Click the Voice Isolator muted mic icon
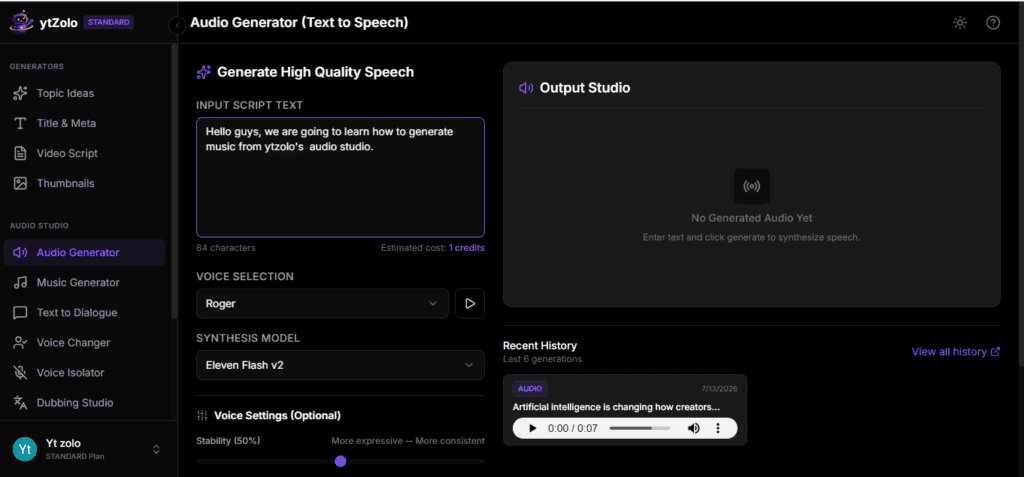1024x477 pixels. 20,372
